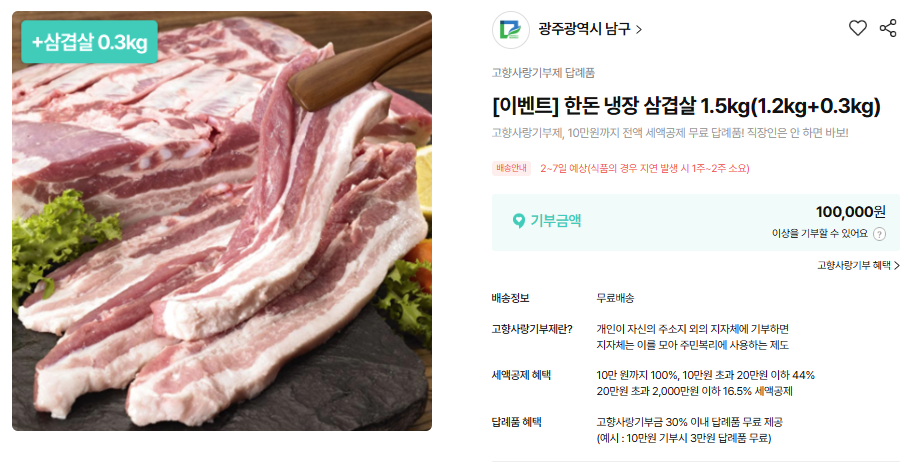The height and width of the screenshot is (469, 909).
Task: Expand the arrow after 고향사랑기부 혜택
Action: (897, 266)
